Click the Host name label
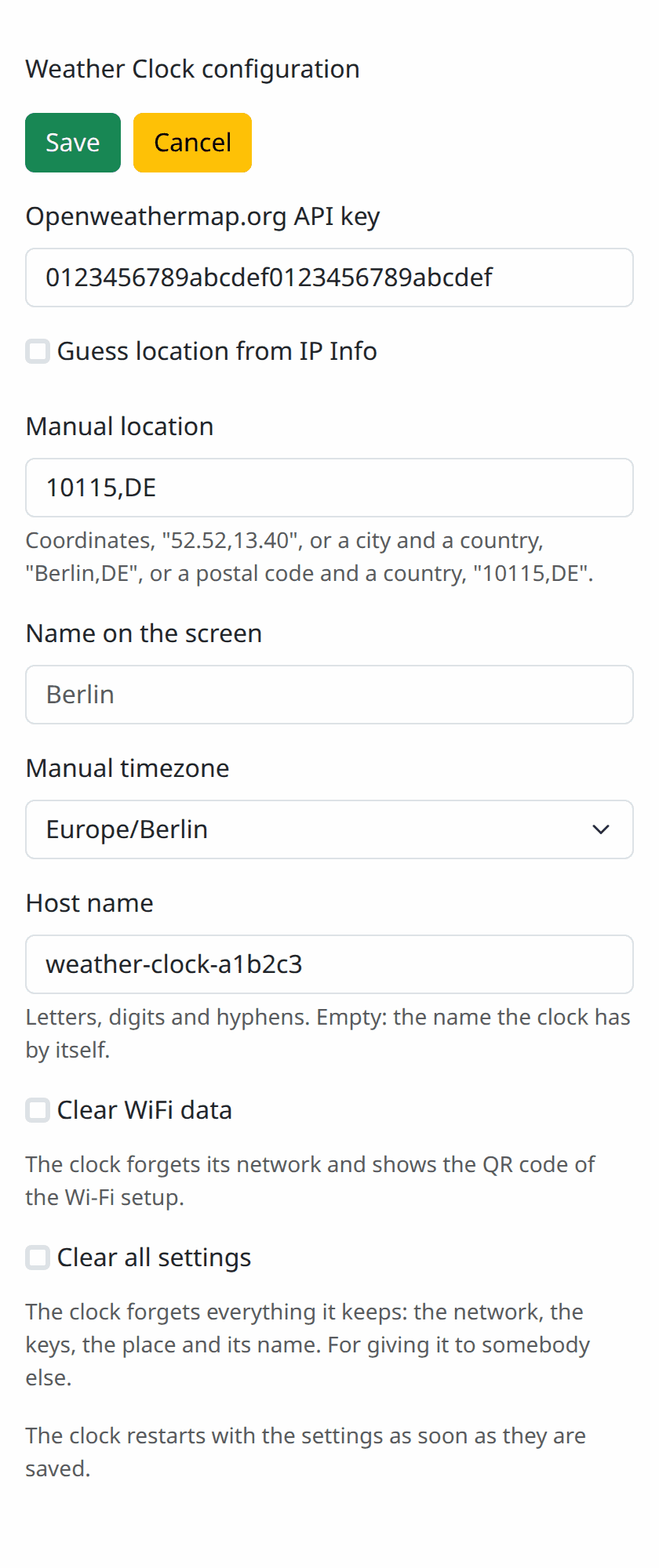The image size is (659, 1568). coord(89,903)
